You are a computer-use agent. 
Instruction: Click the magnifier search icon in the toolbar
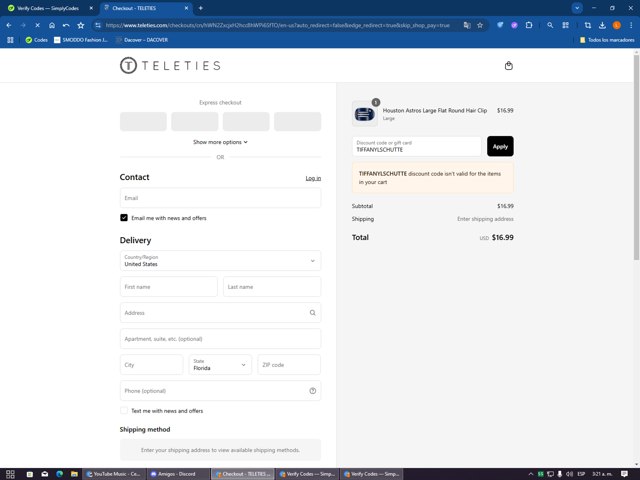550,25
